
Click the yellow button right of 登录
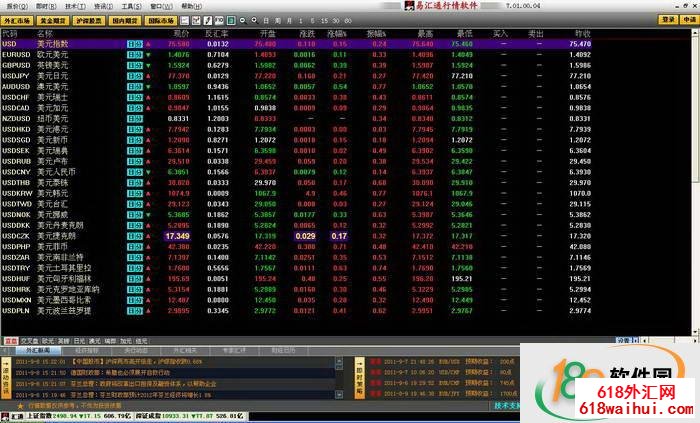[x=689, y=20]
